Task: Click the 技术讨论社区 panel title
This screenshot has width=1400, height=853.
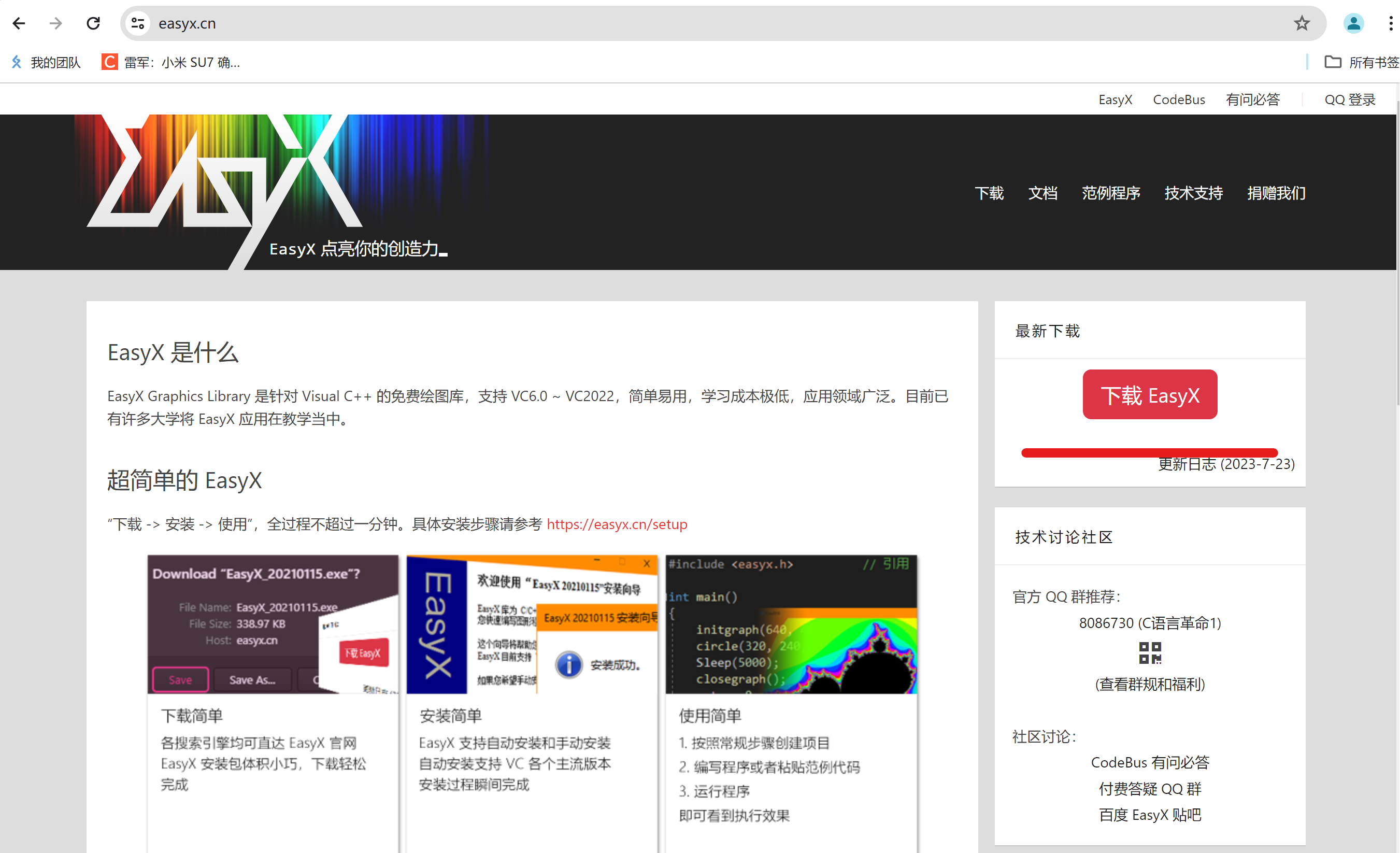Action: [1064, 537]
